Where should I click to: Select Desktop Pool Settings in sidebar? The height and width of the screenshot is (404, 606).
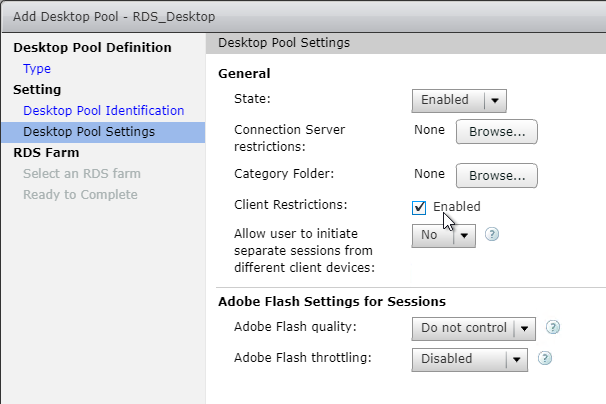[x=103, y=132]
